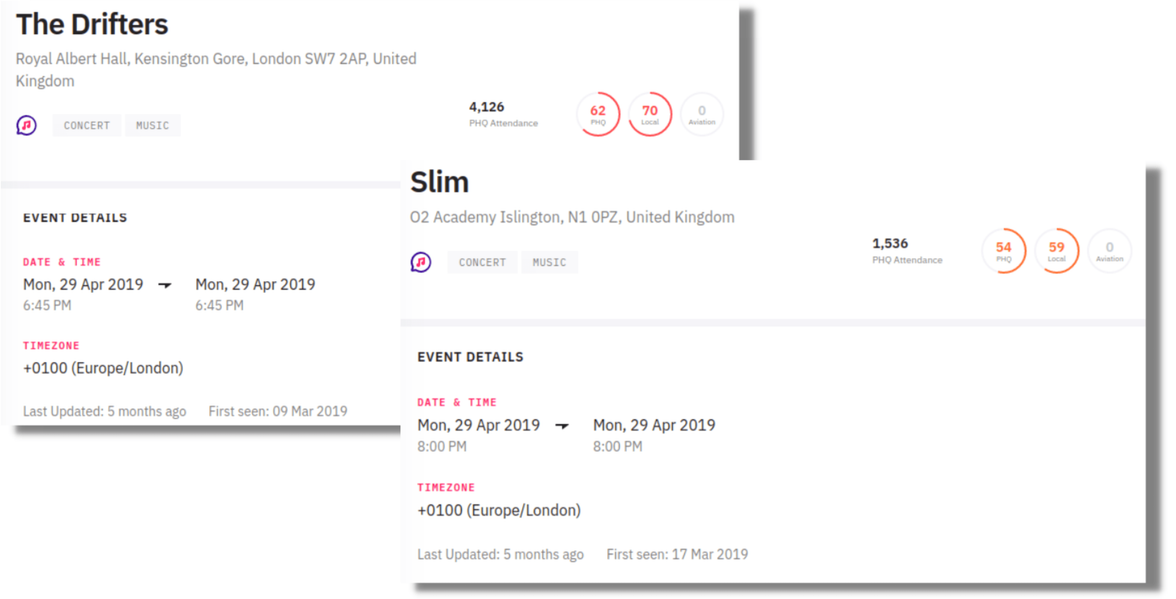Click the date arrow in The Drifters details
Screen dimensions: 1176x599
166,285
